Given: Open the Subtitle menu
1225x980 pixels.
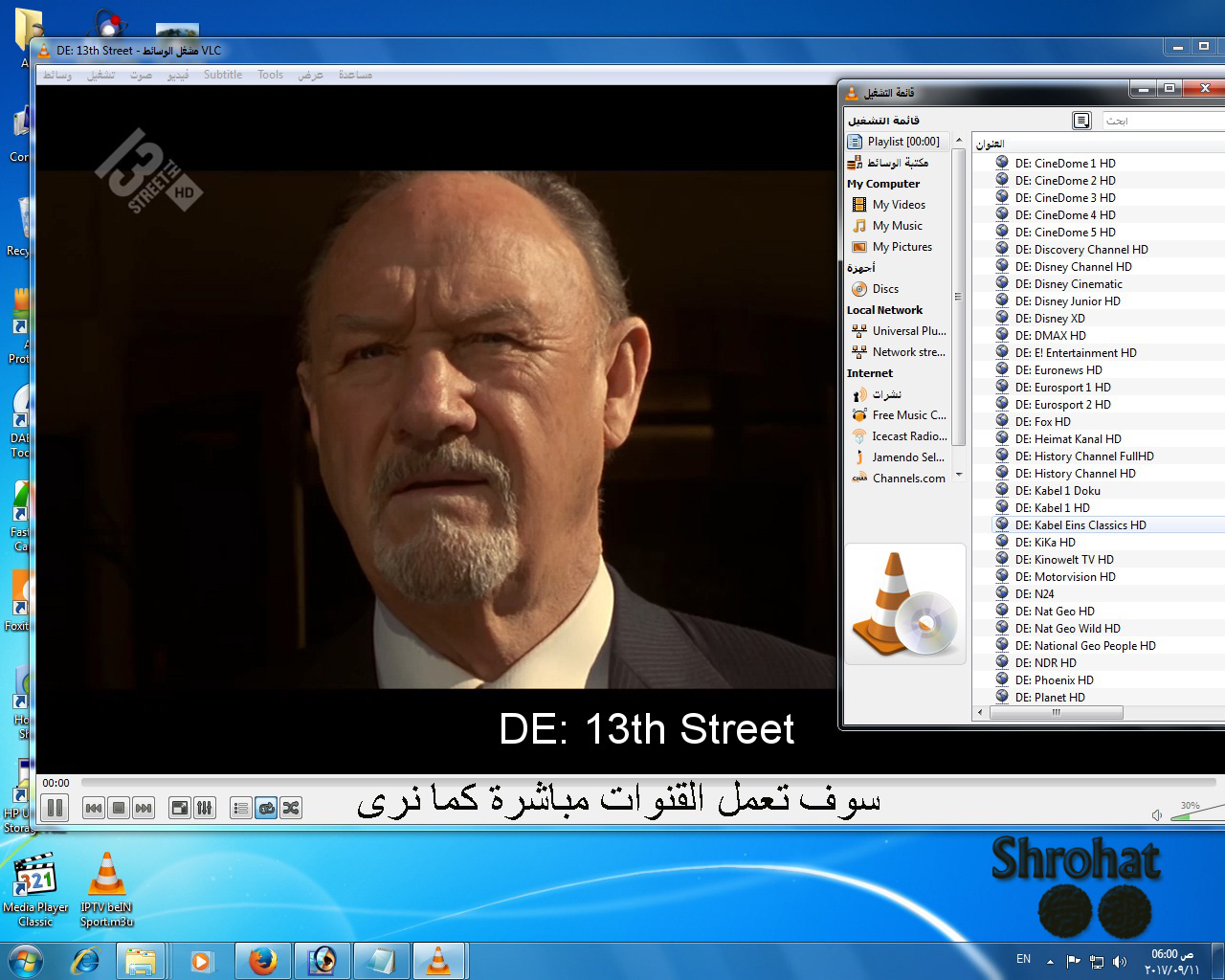Looking at the screenshot, I should click(223, 75).
